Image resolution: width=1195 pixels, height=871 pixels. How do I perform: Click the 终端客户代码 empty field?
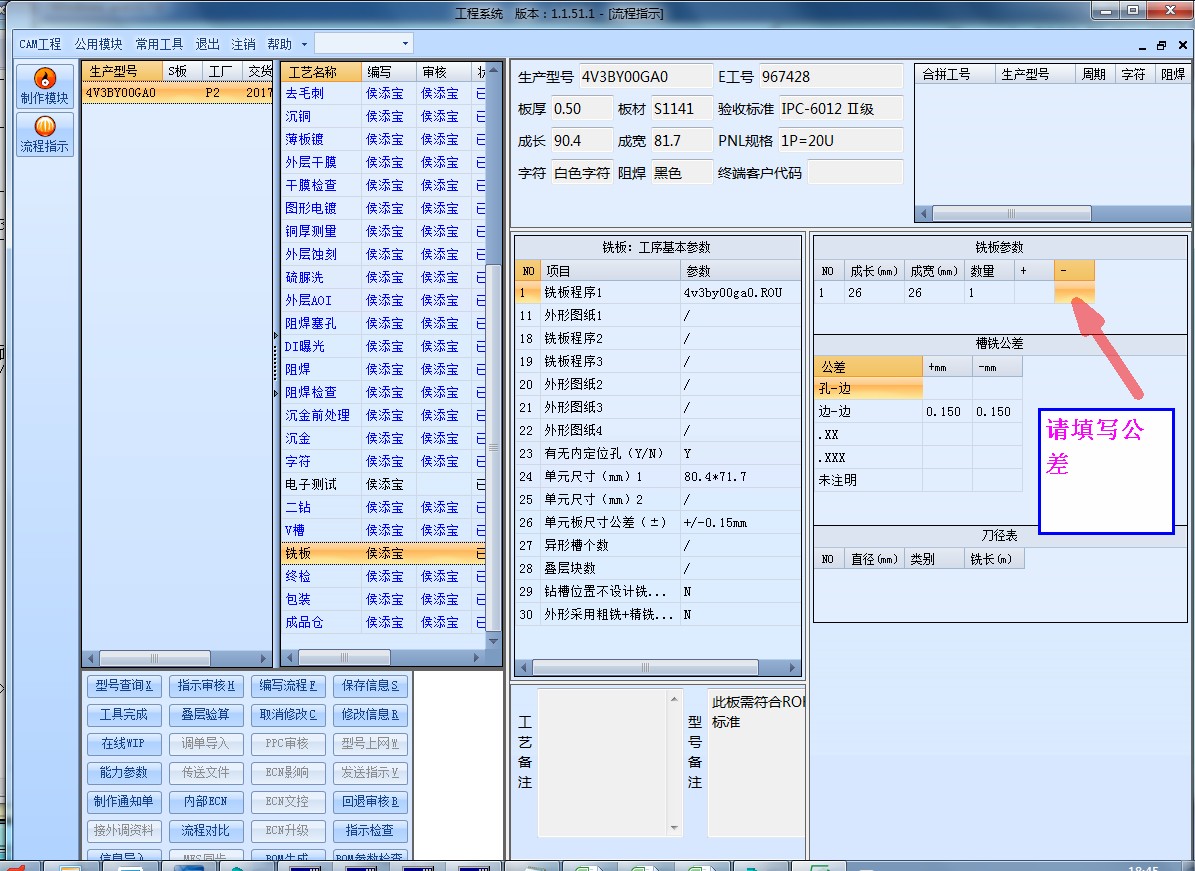tap(855, 173)
